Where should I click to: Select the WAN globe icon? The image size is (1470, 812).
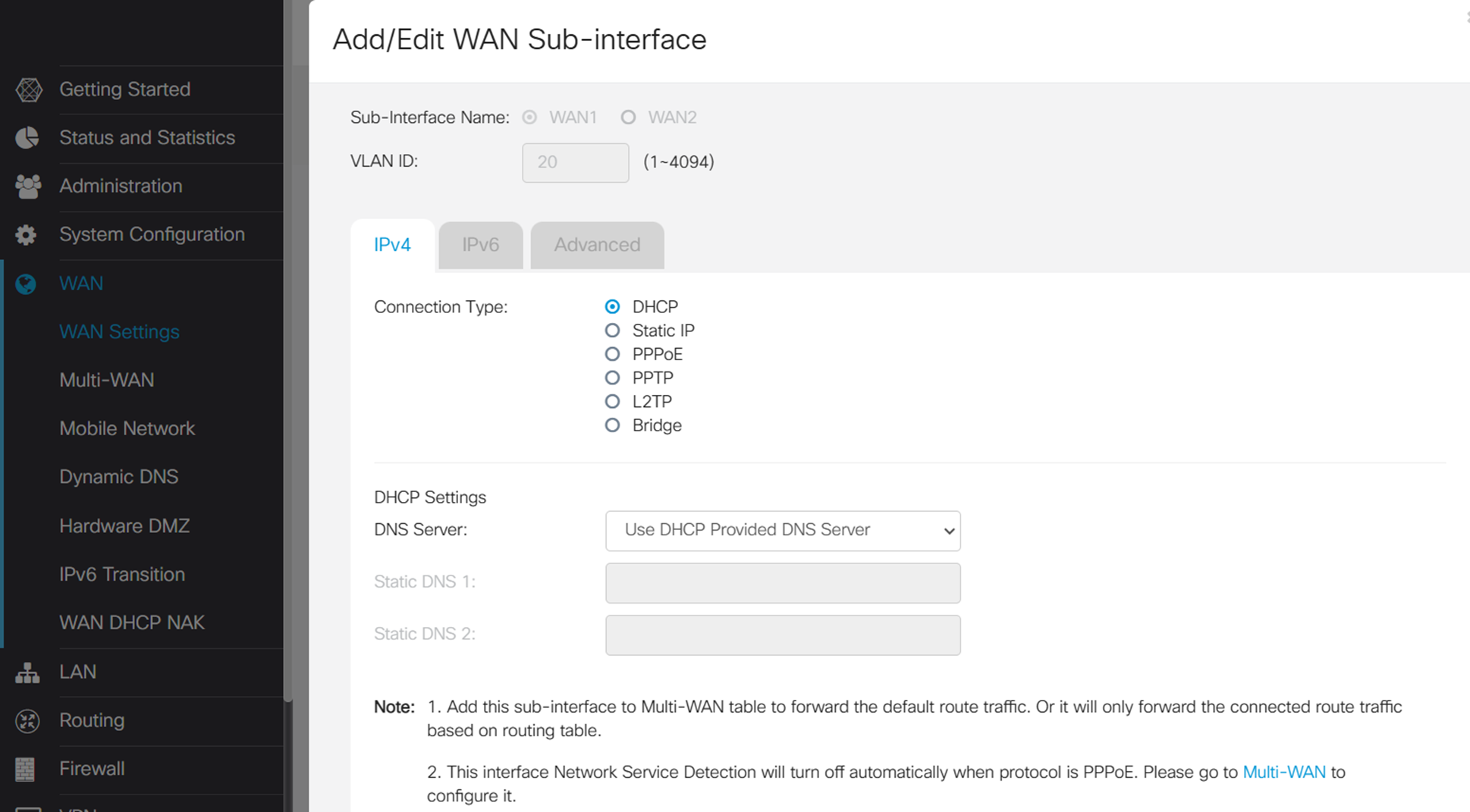click(x=27, y=283)
